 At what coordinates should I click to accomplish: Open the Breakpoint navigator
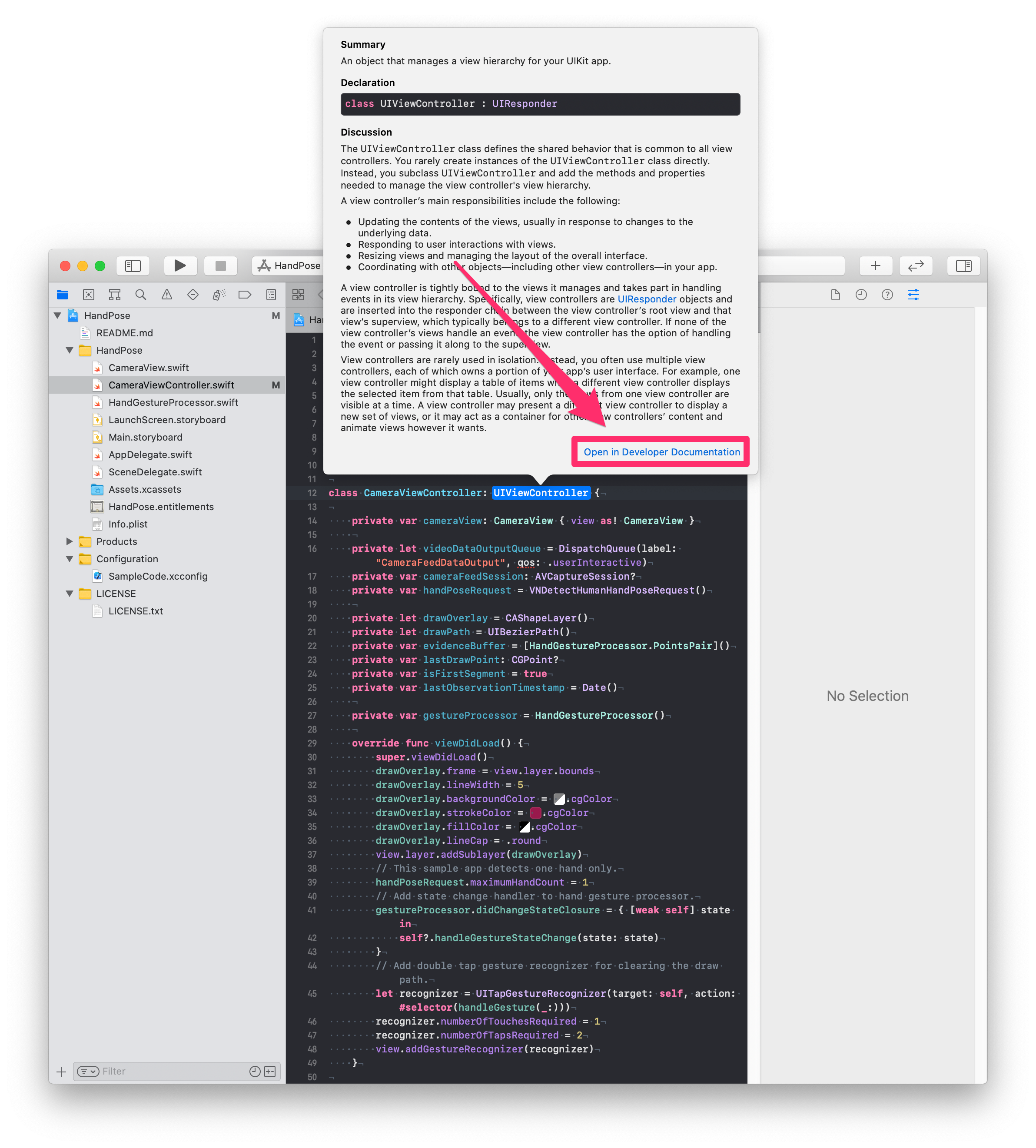pos(244,294)
